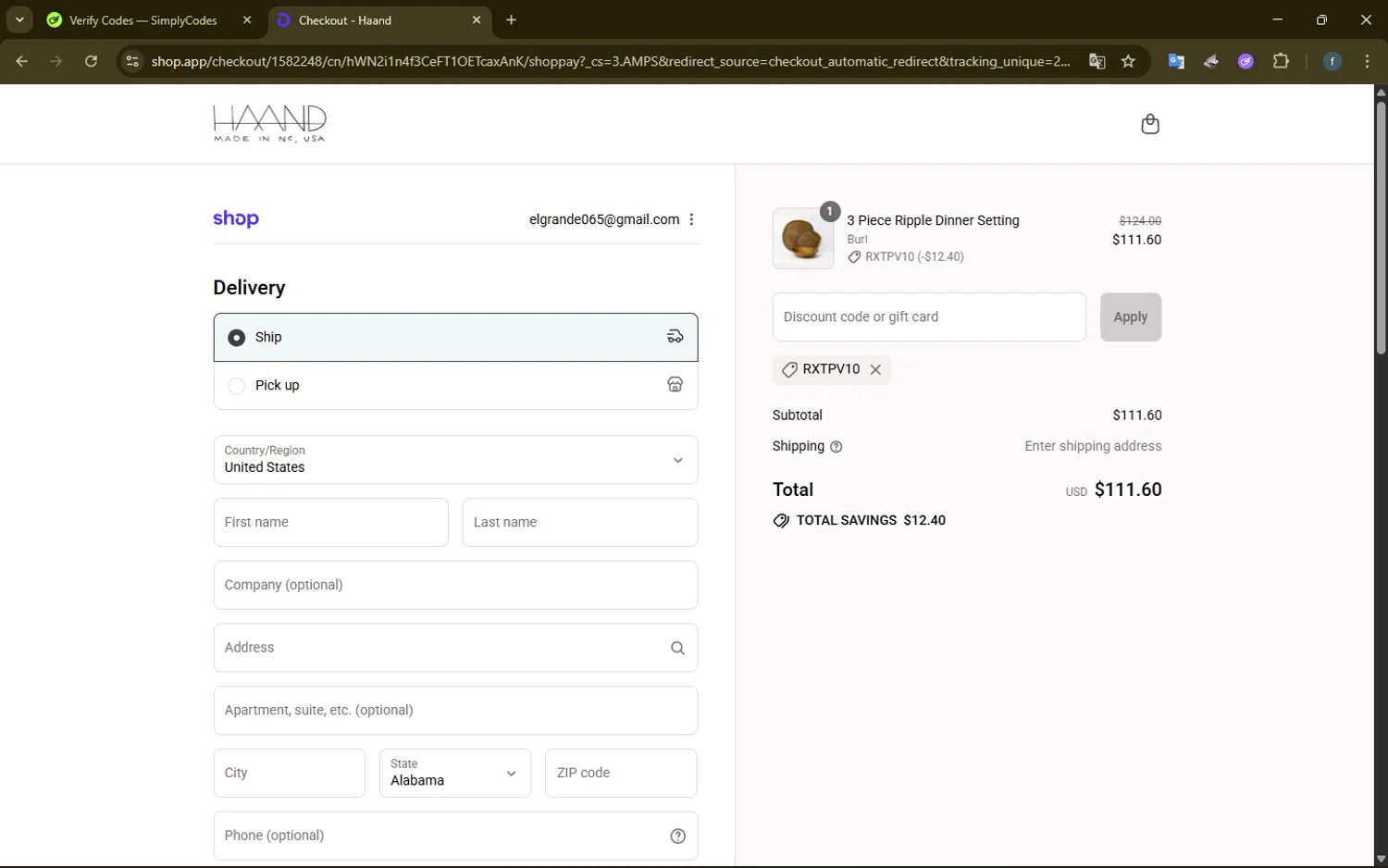1388x868 pixels.
Task: Expand the Country/Region dropdown
Action: point(455,460)
